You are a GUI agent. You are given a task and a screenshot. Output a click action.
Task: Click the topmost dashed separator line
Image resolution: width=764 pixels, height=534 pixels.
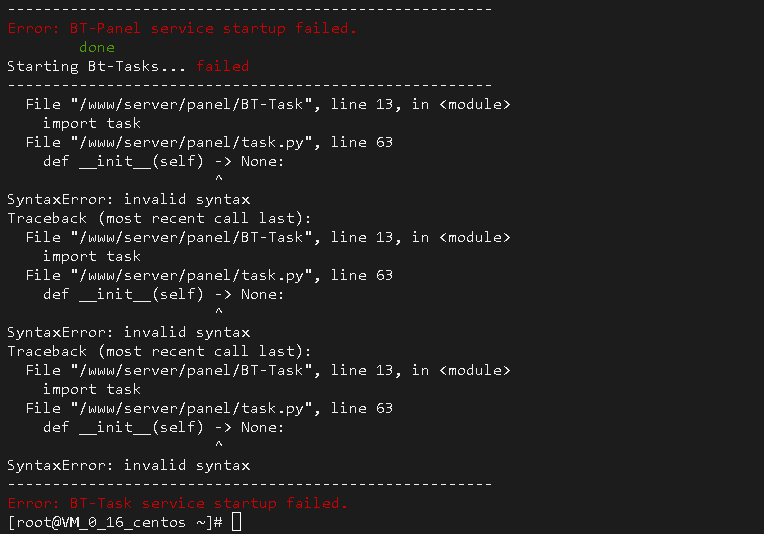[x=250, y=9]
